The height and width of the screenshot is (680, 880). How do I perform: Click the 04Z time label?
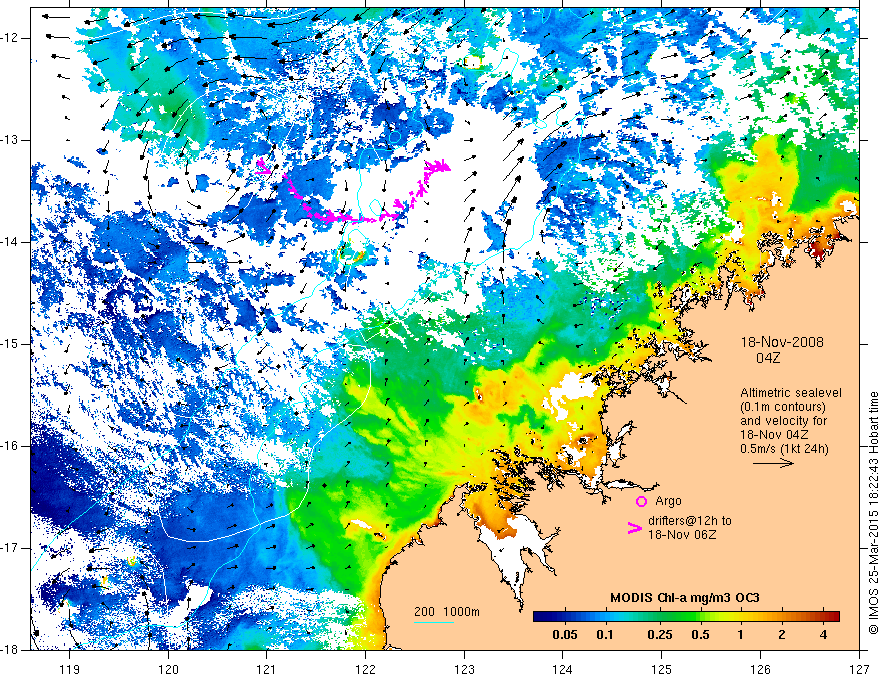coord(768,358)
